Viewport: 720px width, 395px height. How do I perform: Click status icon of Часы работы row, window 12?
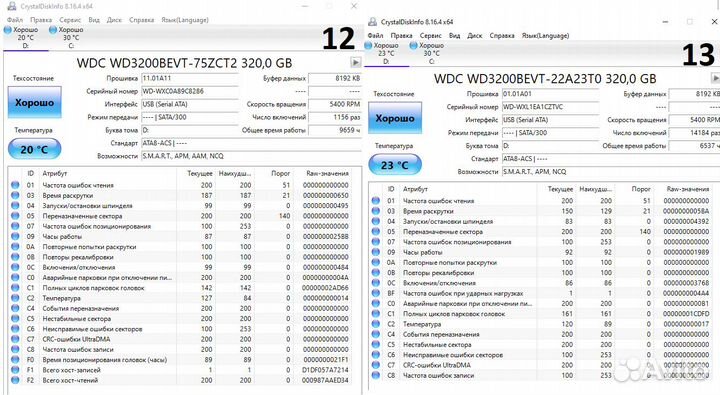tap(15, 237)
